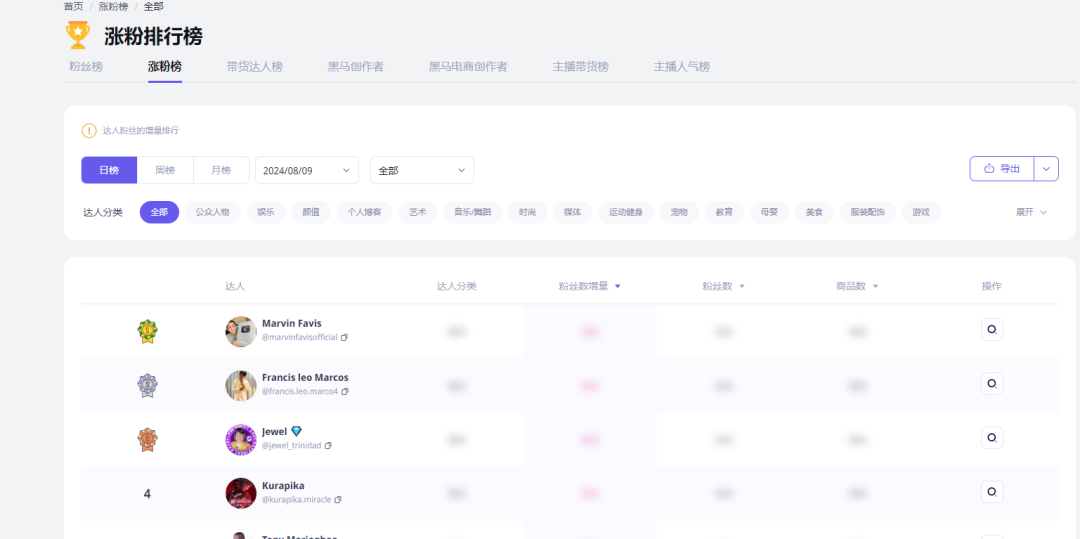Open search details for Kurapika row
This screenshot has width=1080, height=539.
pyautogui.click(x=992, y=492)
